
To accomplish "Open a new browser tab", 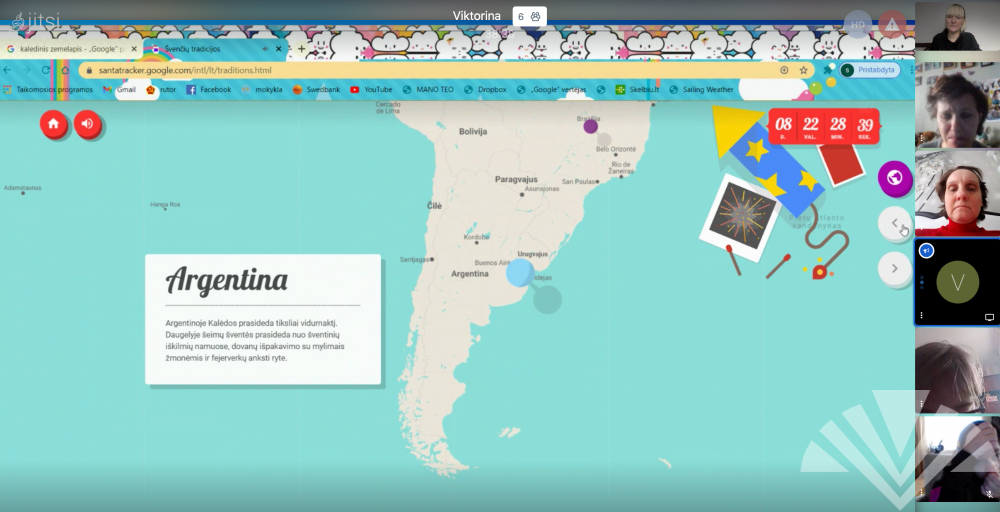I will tap(301, 48).
